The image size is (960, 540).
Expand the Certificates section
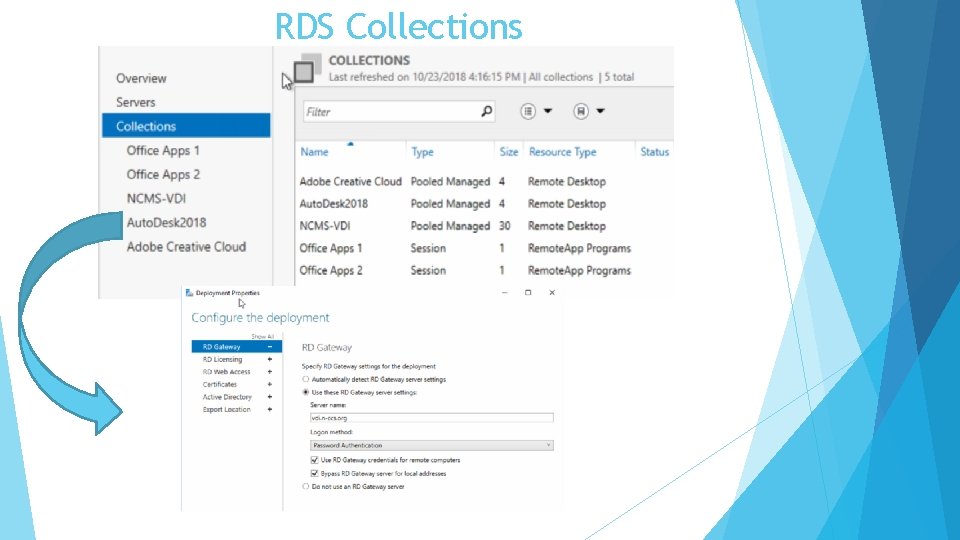click(x=269, y=384)
